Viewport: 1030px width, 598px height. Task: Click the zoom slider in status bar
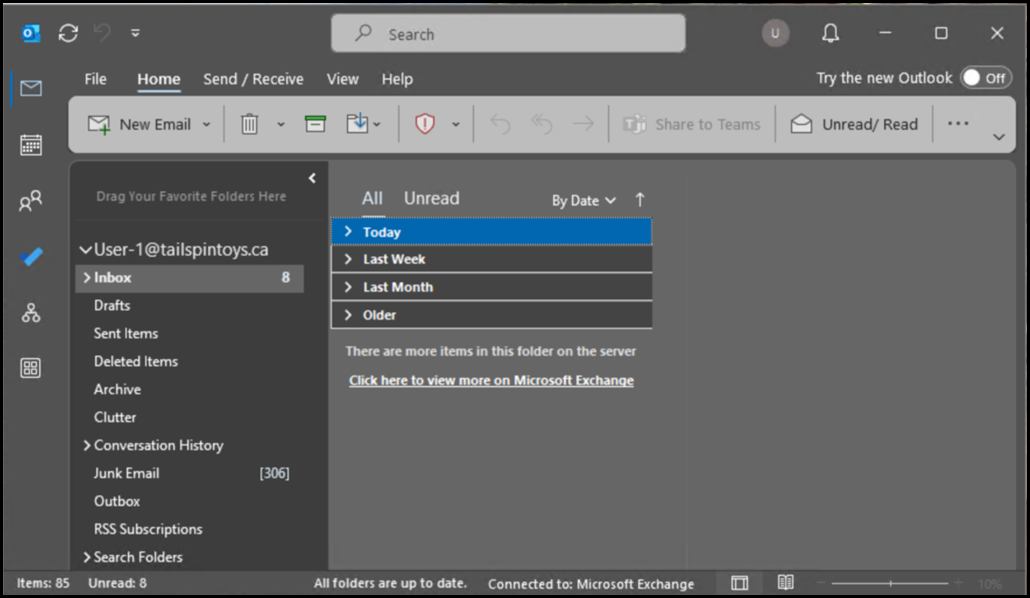(890, 583)
